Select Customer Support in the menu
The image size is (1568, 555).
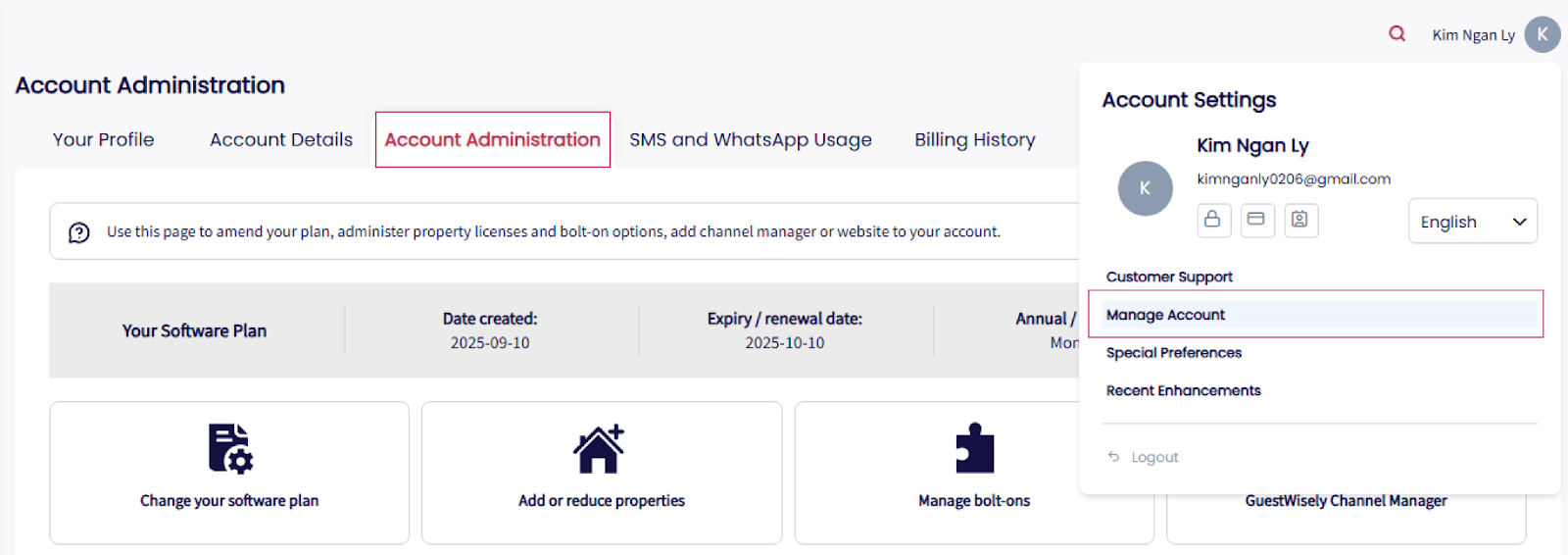point(1169,277)
